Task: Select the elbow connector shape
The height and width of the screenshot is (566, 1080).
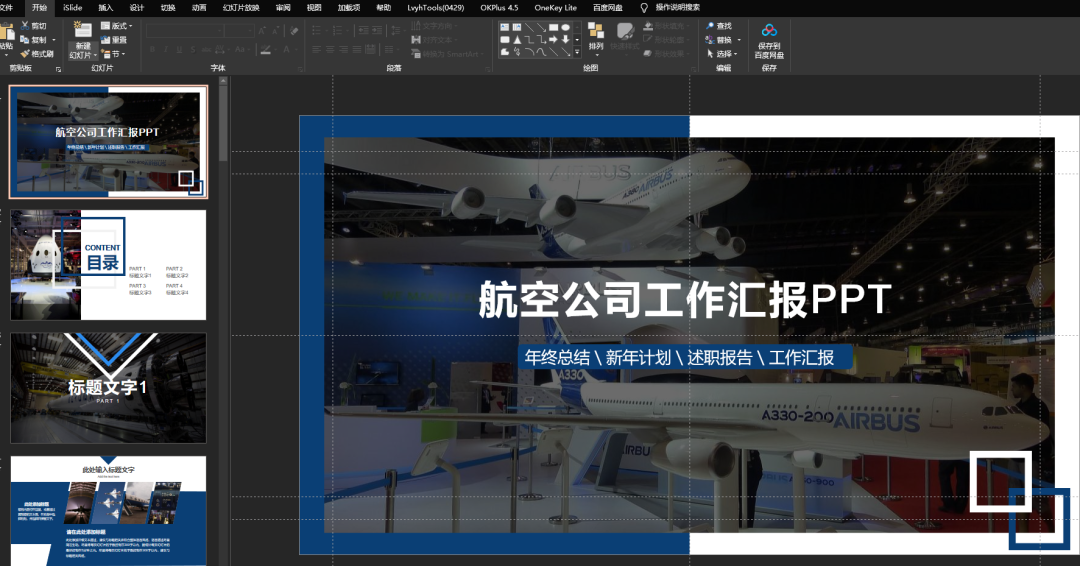Action: coord(529,40)
